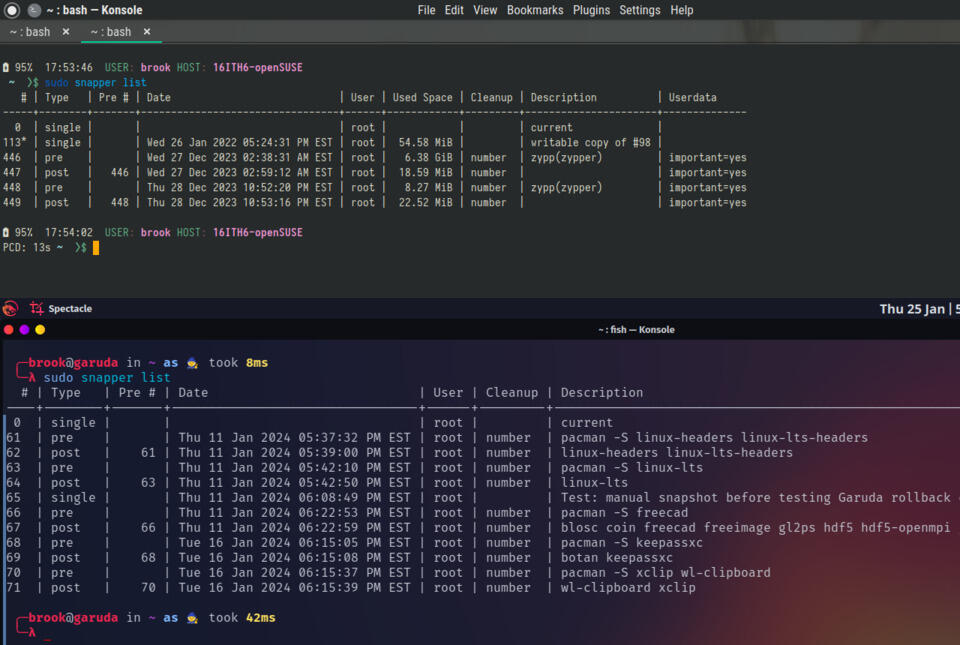Click 'Description' header in fish window

tap(602, 392)
